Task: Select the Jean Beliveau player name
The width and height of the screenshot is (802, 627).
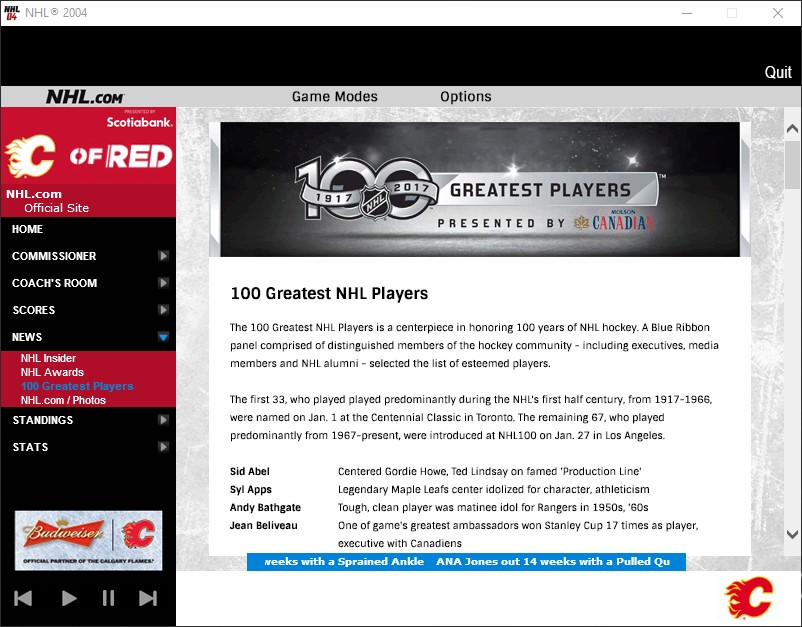Action: pos(263,525)
